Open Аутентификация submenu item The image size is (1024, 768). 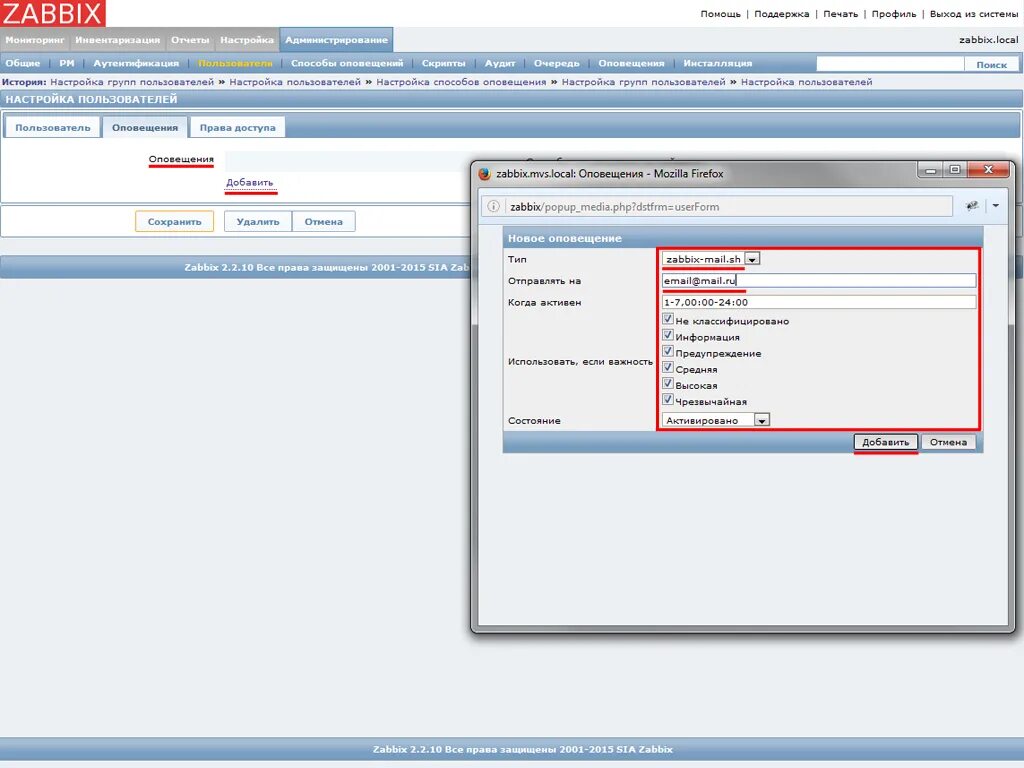(136, 63)
